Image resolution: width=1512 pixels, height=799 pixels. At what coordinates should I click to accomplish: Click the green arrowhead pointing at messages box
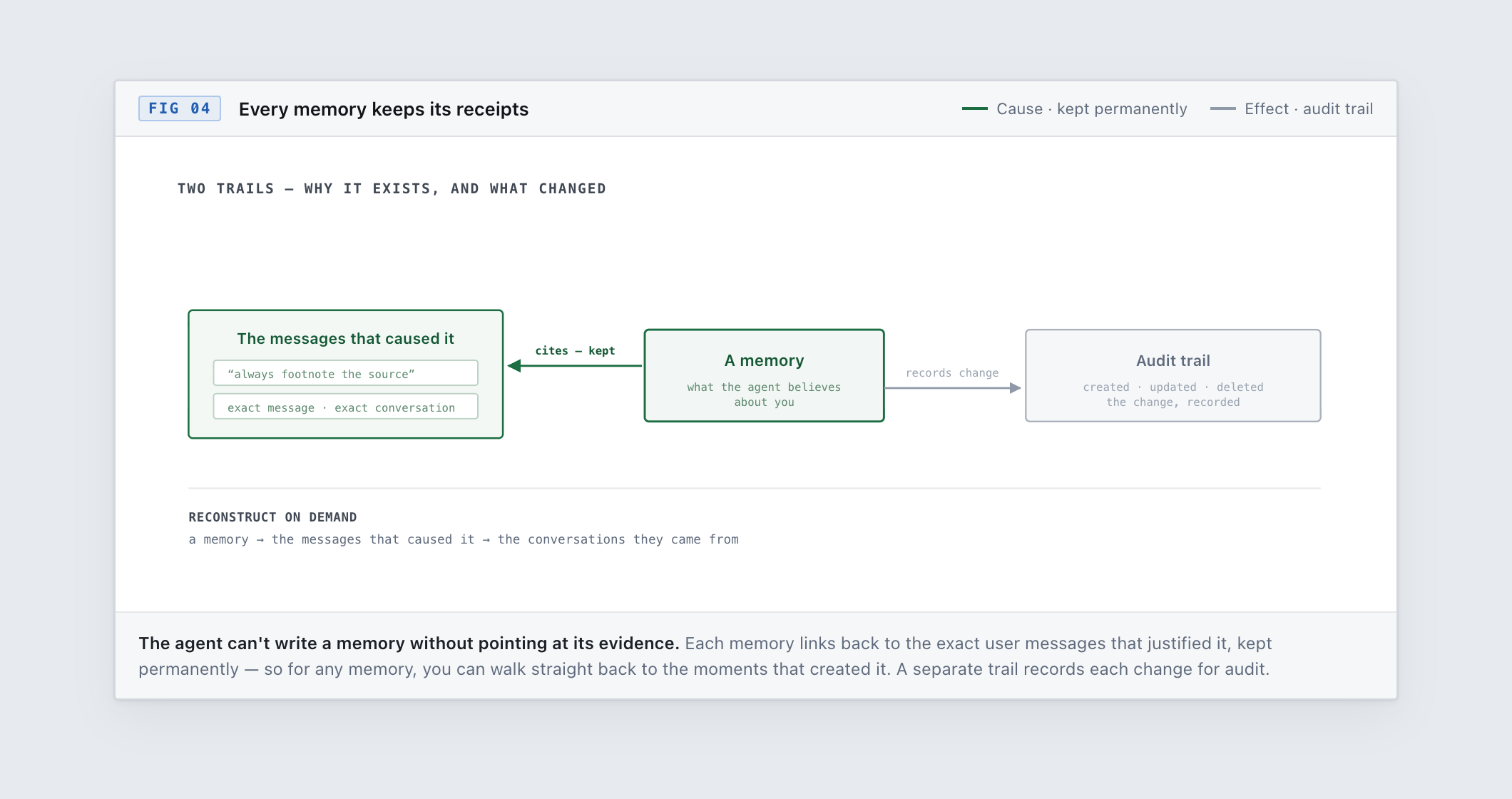point(514,366)
